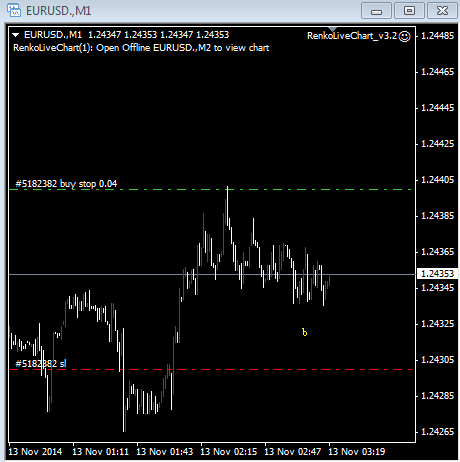Minimize the EURUSD.,M1 chart window

[376, 11]
